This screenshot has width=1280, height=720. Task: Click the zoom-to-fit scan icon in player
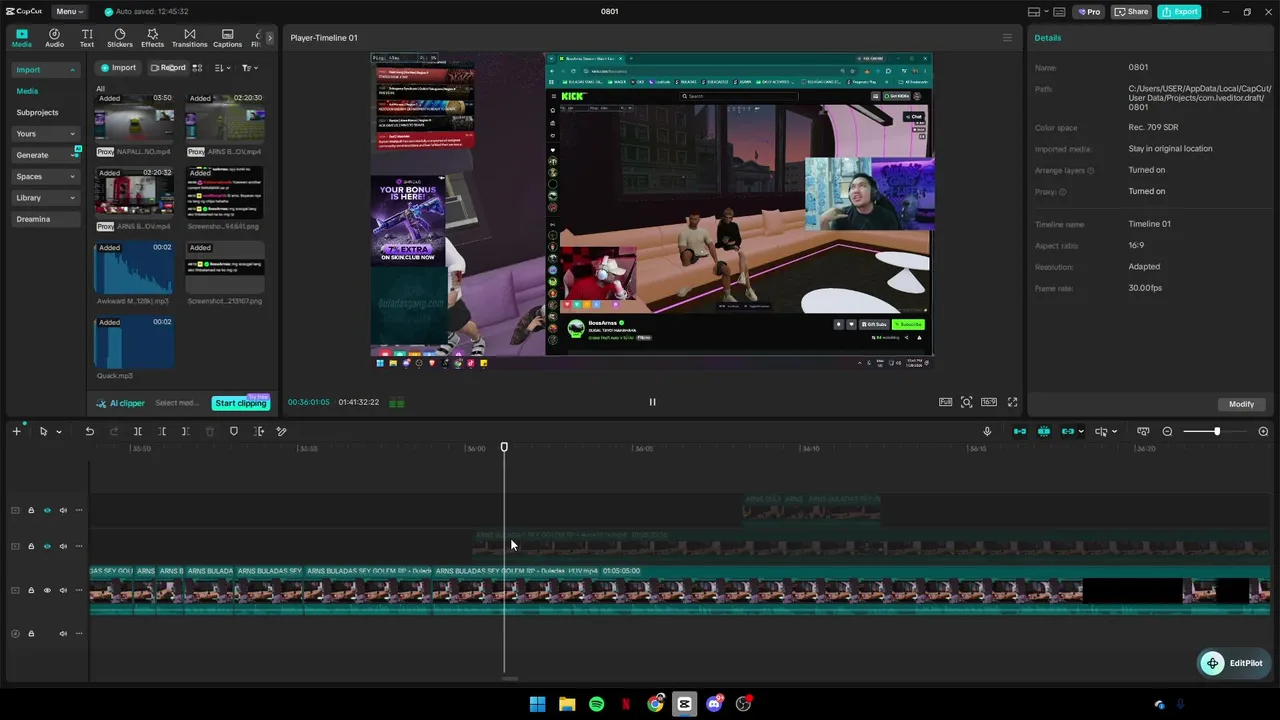(967, 402)
